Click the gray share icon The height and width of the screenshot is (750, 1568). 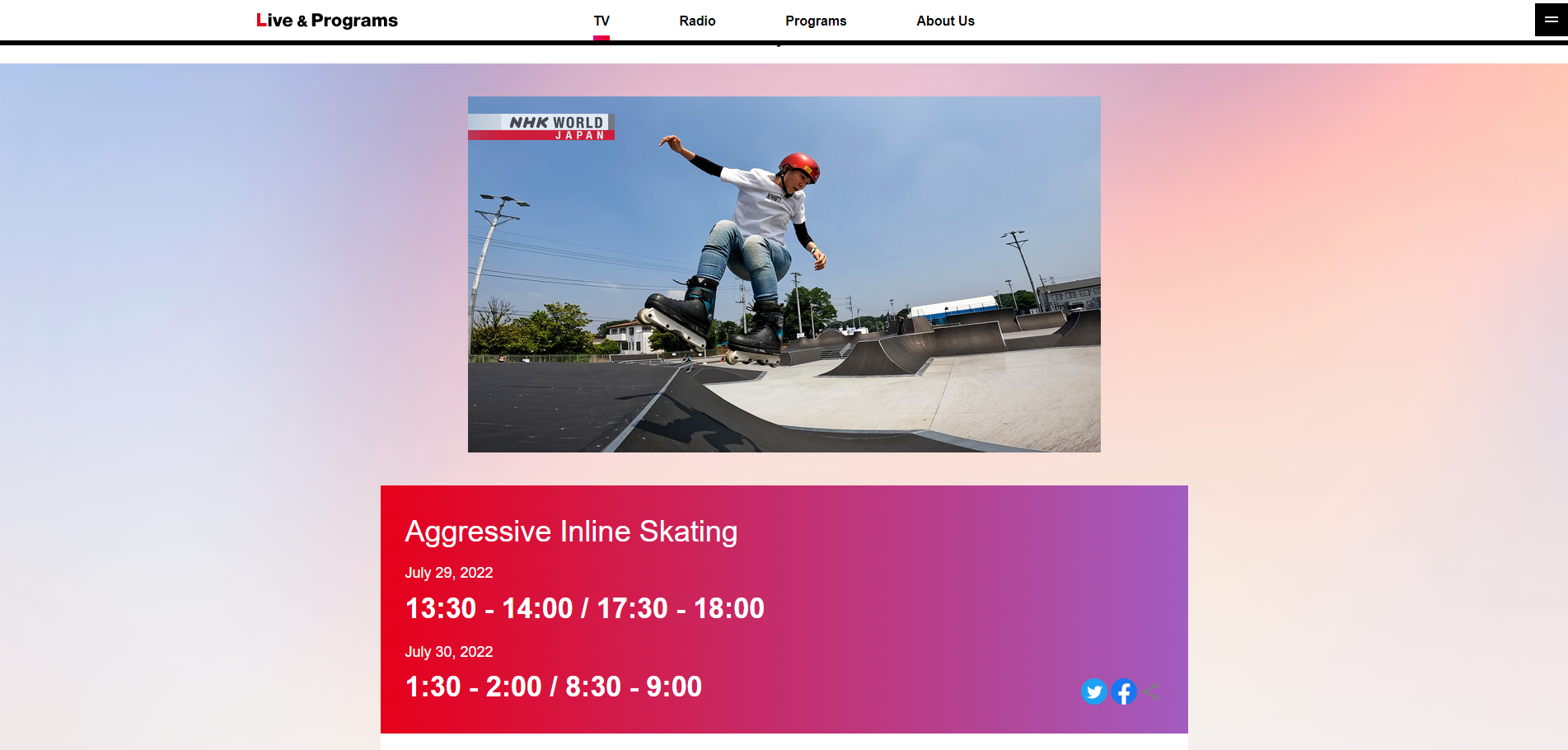pos(1151,691)
